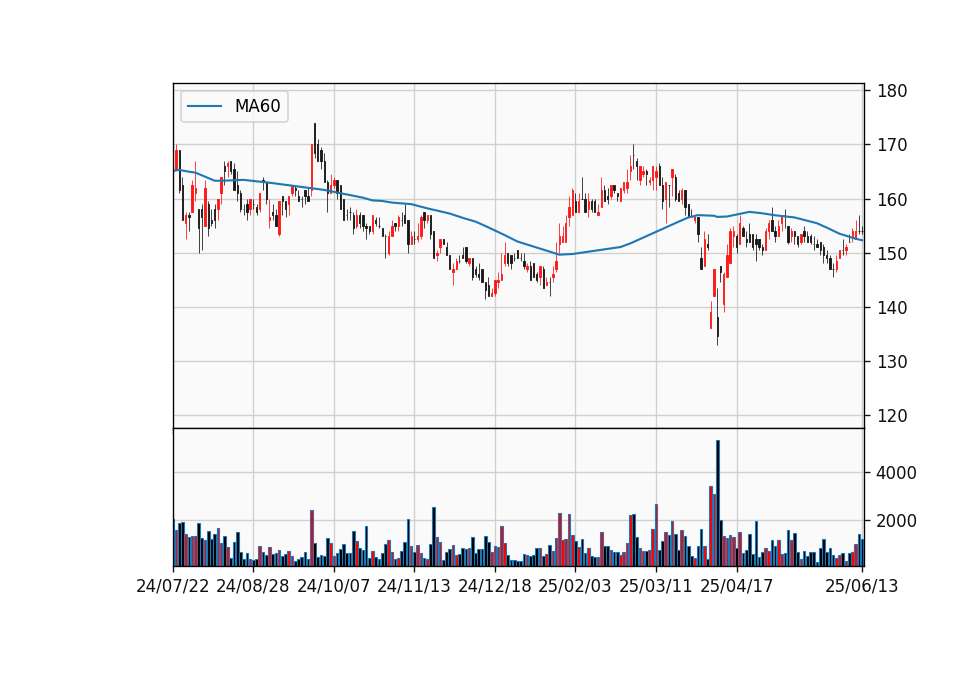960x690 pixels.
Task: Click the blue MA60 legend line sample
Action: point(204,106)
